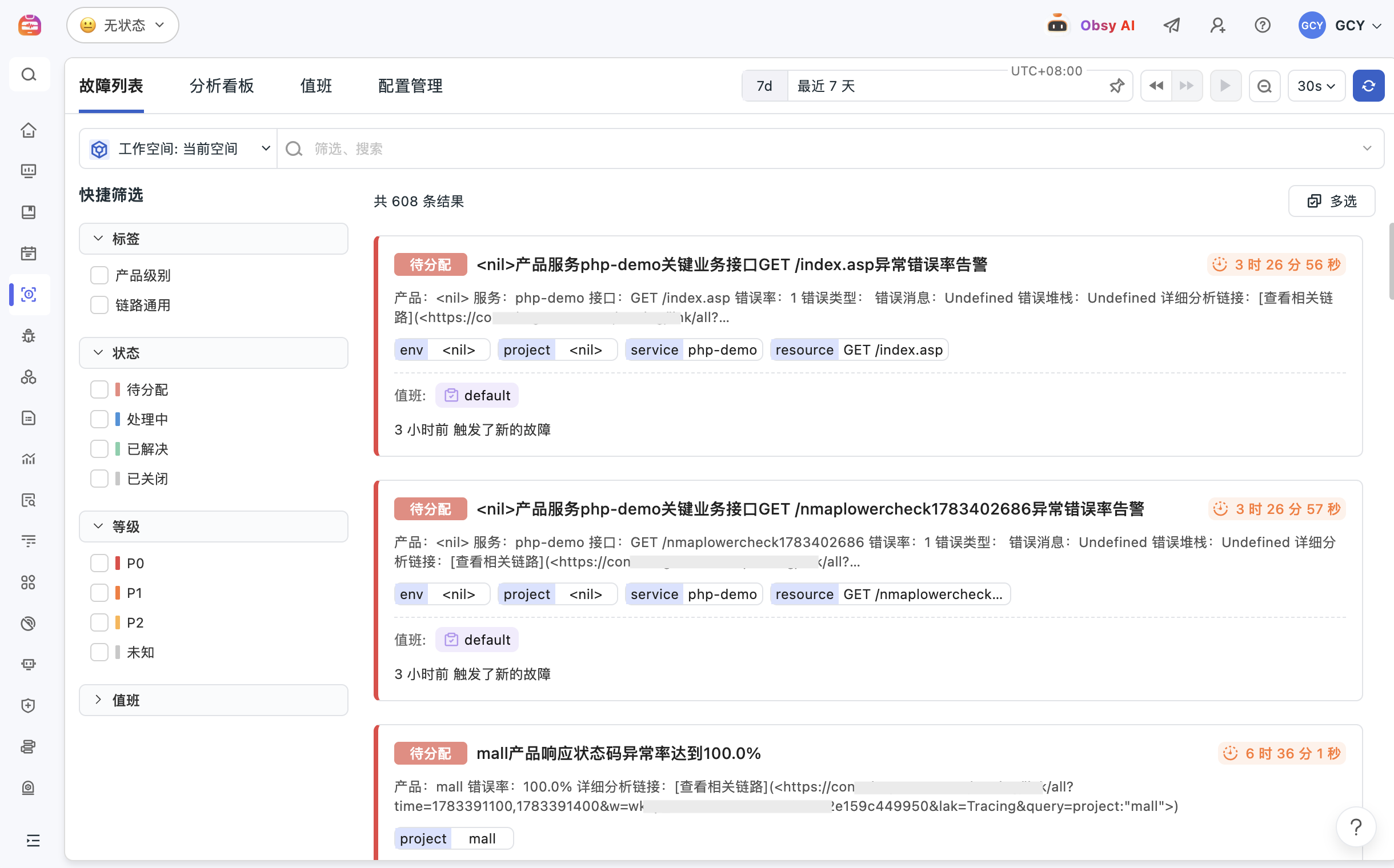Check the 已解决 status filter
1394x868 pixels.
click(99, 449)
